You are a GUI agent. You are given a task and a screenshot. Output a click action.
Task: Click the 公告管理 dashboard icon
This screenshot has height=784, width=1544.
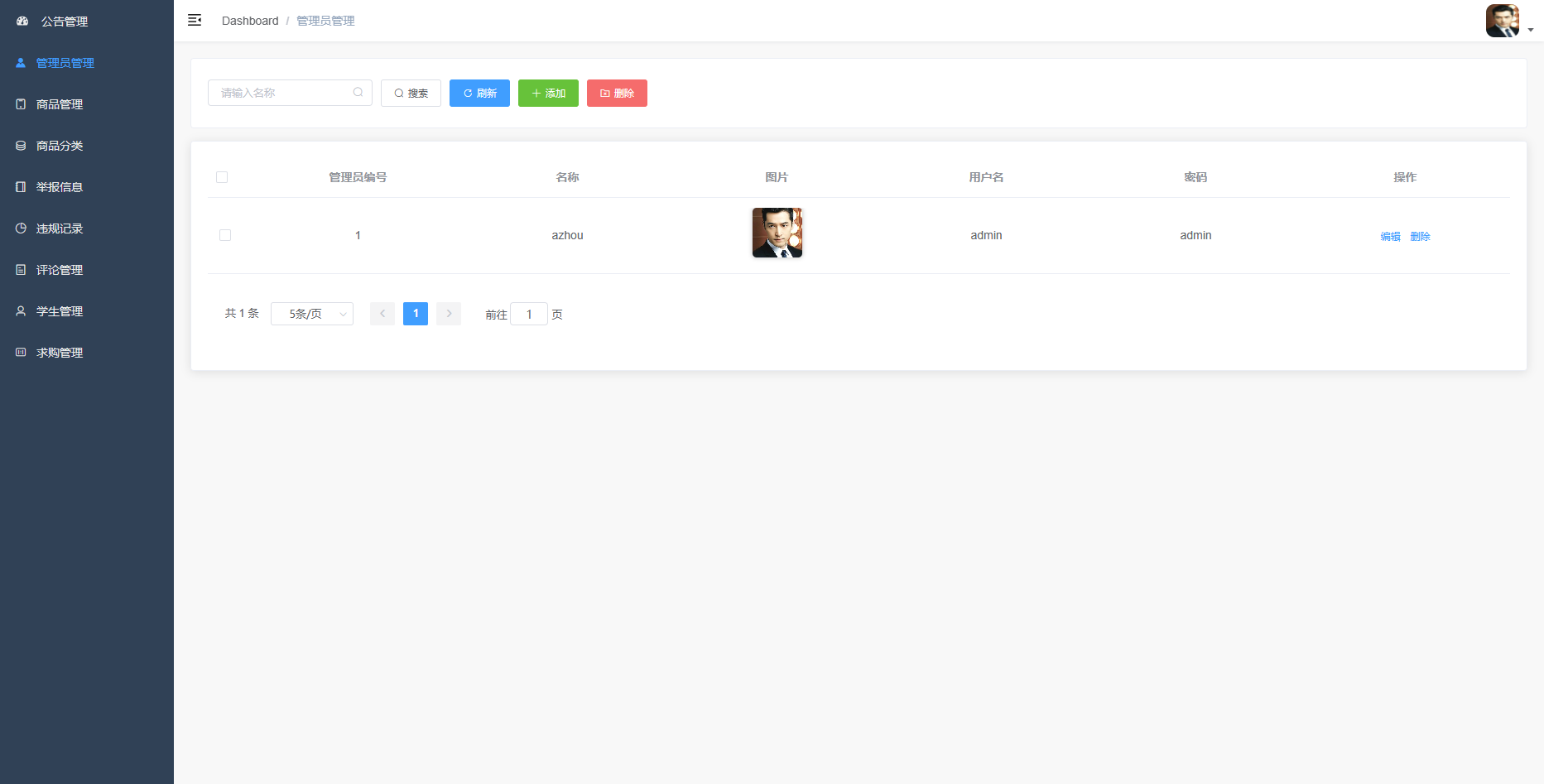(22, 22)
